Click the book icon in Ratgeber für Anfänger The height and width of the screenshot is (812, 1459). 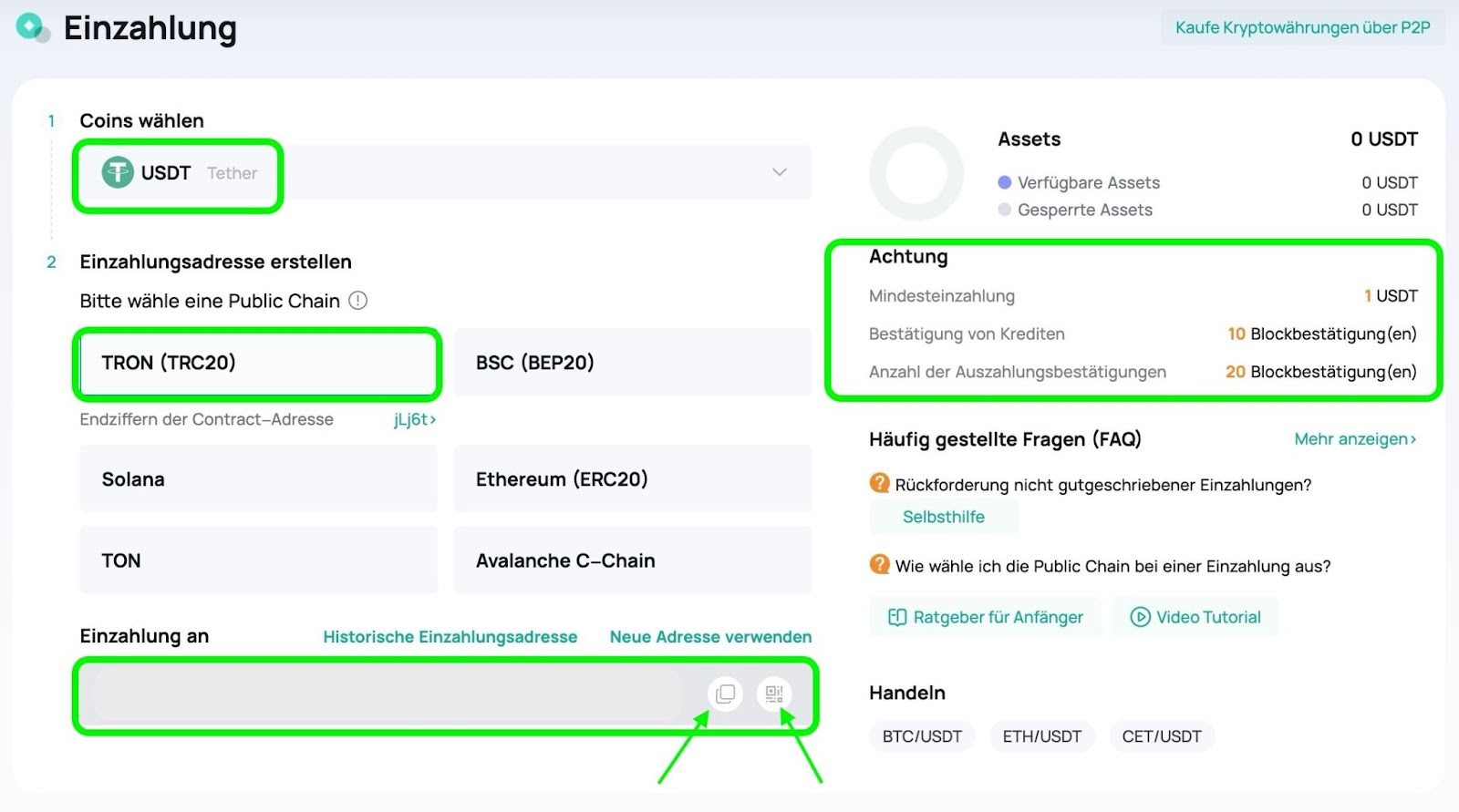(x=897, y=617)
